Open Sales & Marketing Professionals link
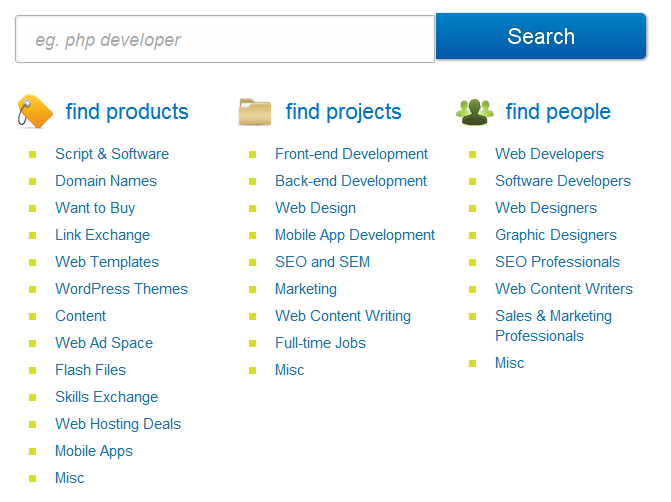This screenshot has width=671, height=502. click(x=553, y=326)
